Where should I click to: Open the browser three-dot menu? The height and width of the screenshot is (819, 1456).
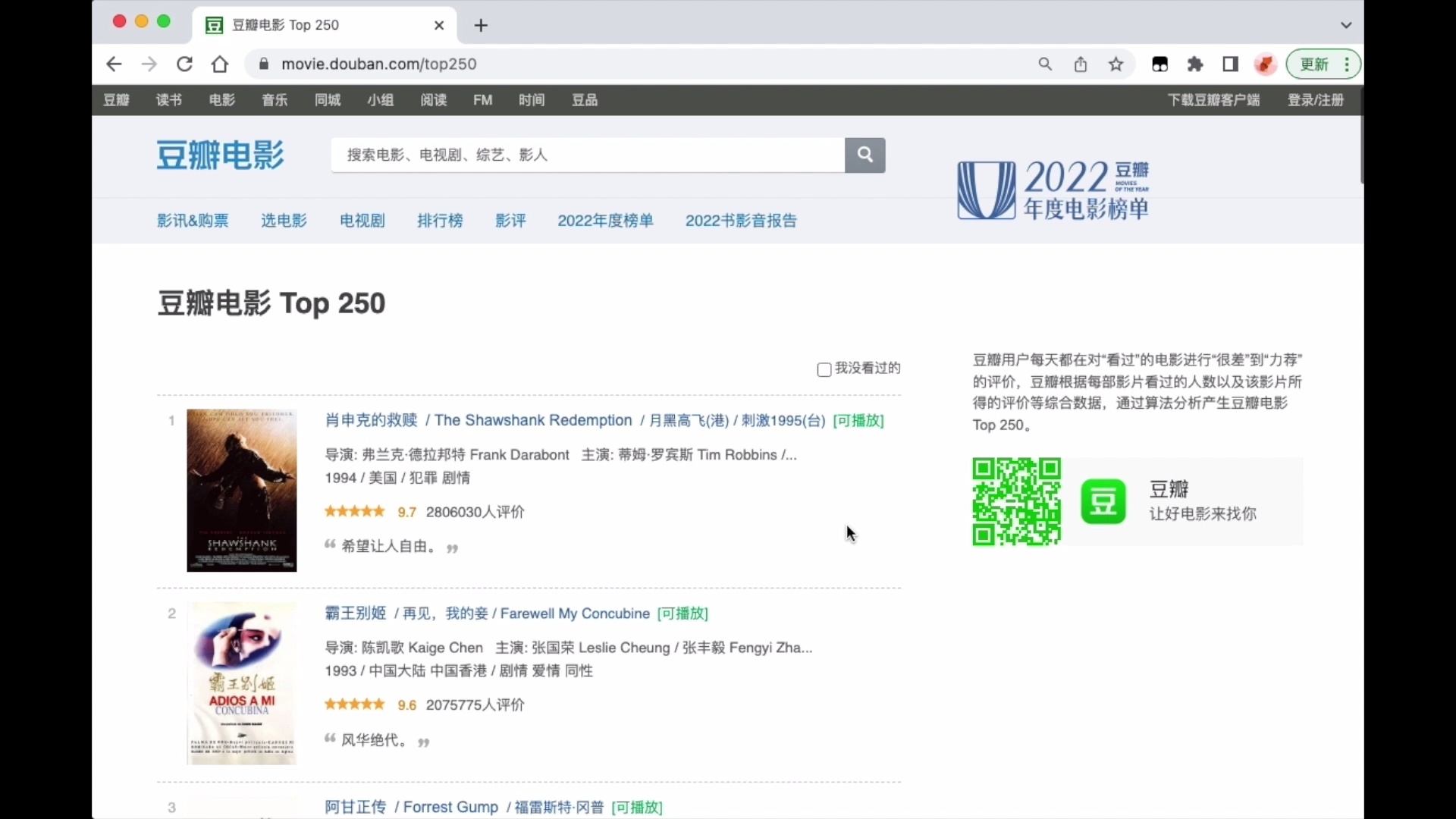[x=1346, y=64]
